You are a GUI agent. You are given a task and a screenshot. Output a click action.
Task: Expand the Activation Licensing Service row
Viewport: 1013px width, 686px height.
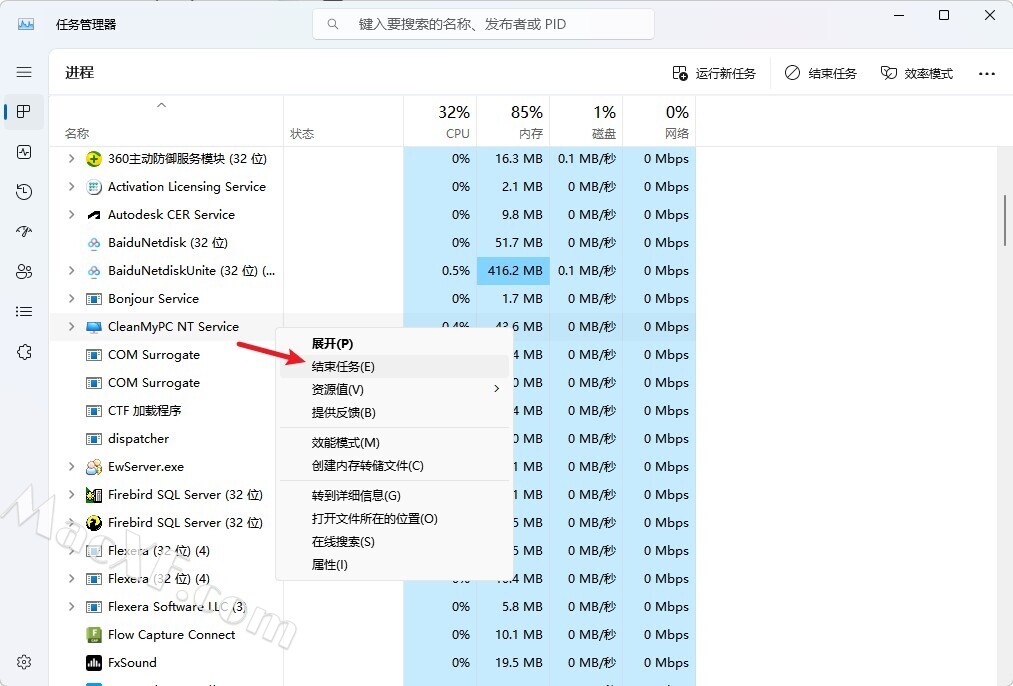point(71,187)
